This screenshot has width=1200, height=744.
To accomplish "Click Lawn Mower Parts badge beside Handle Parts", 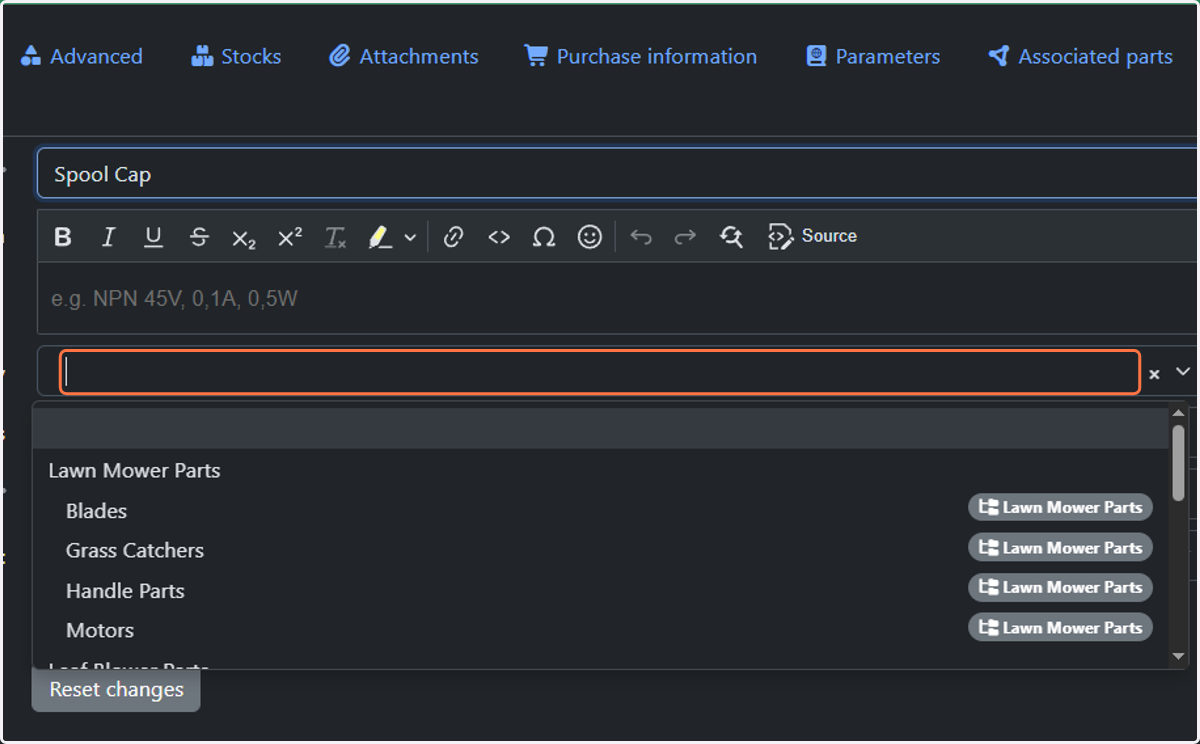I will coord(1060,587).
